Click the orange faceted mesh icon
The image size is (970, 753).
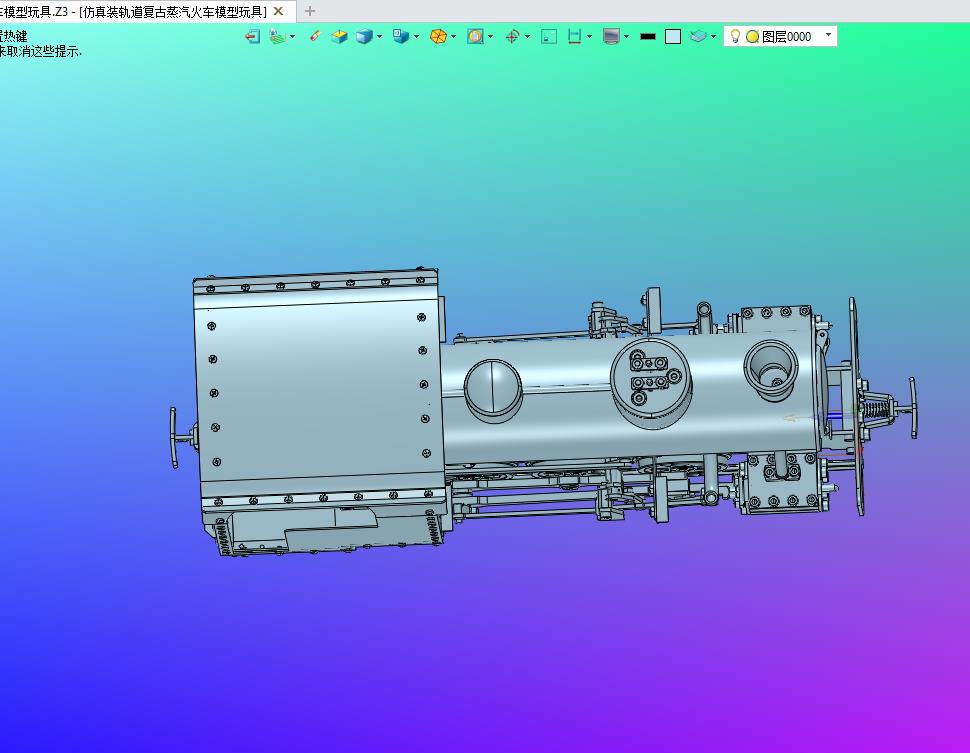(x=438, y=37)
